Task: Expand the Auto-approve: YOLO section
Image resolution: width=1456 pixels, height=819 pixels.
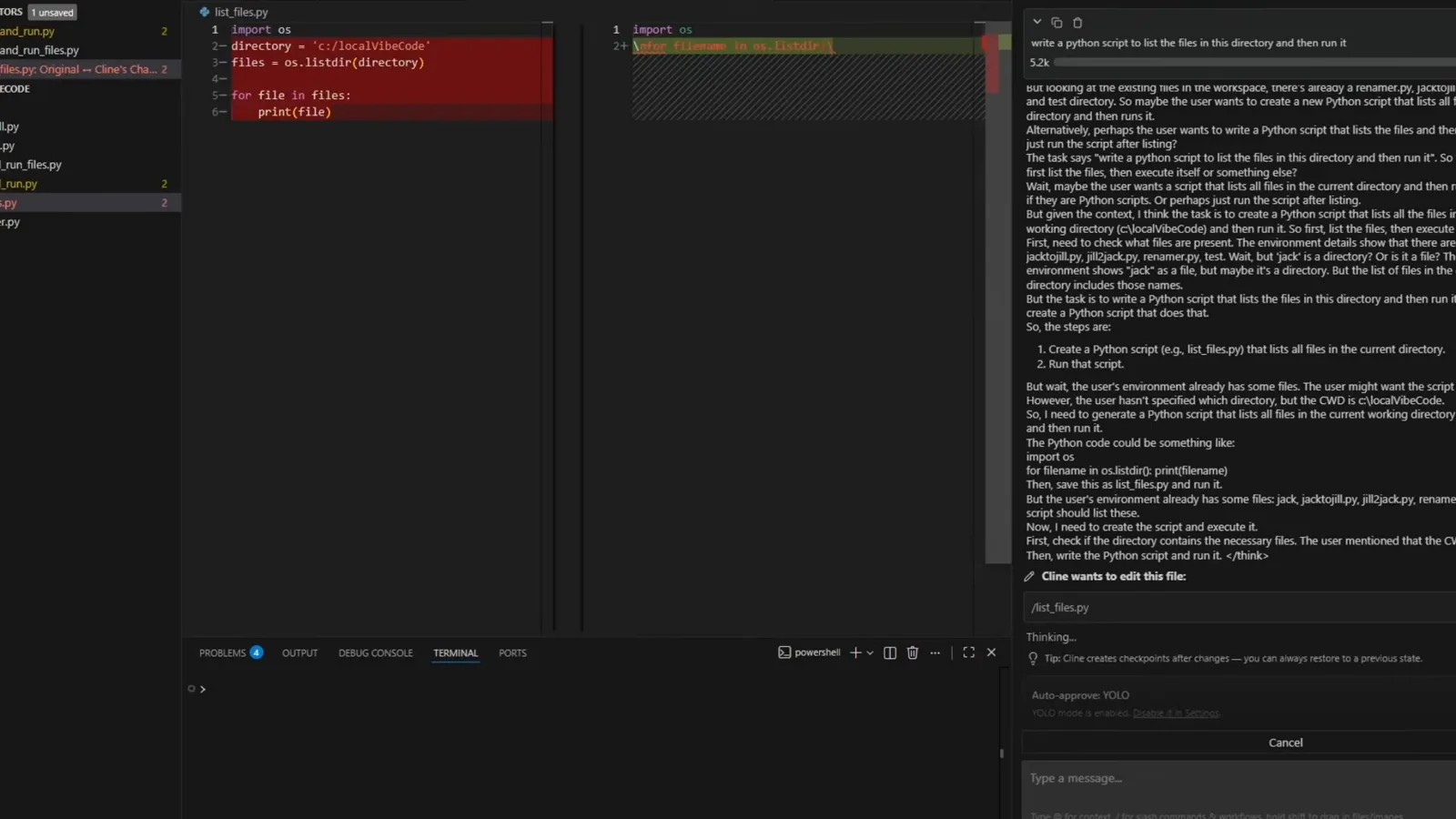Action: click(1080, 695)
